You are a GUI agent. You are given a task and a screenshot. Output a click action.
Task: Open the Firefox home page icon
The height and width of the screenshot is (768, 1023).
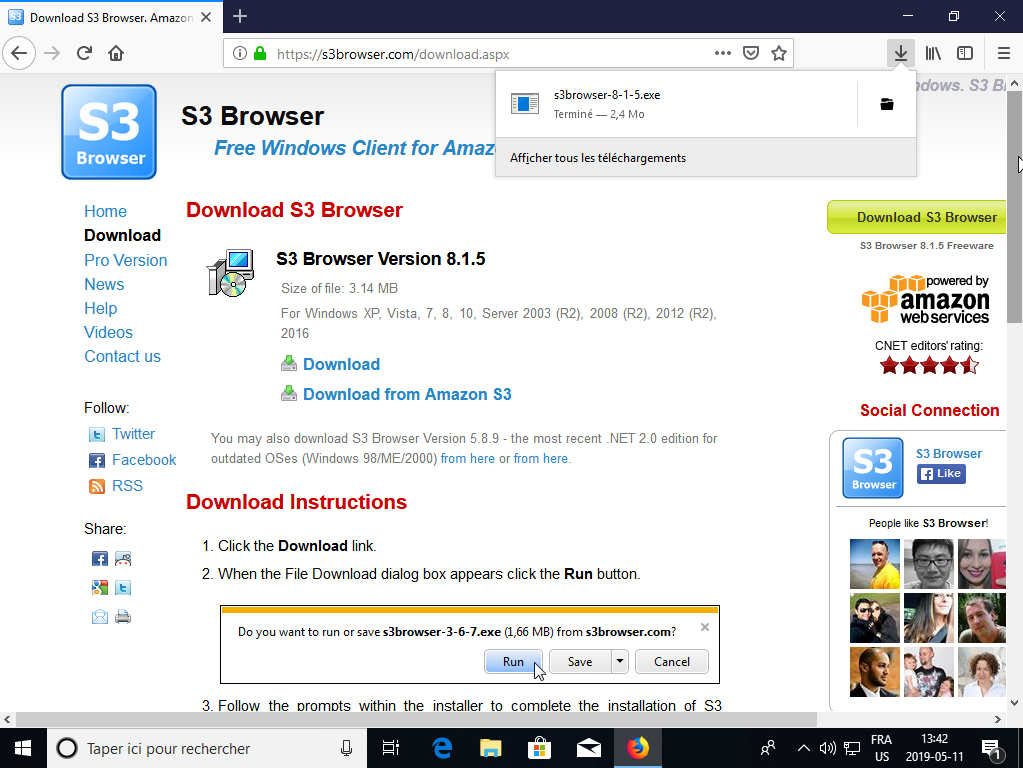116,54
